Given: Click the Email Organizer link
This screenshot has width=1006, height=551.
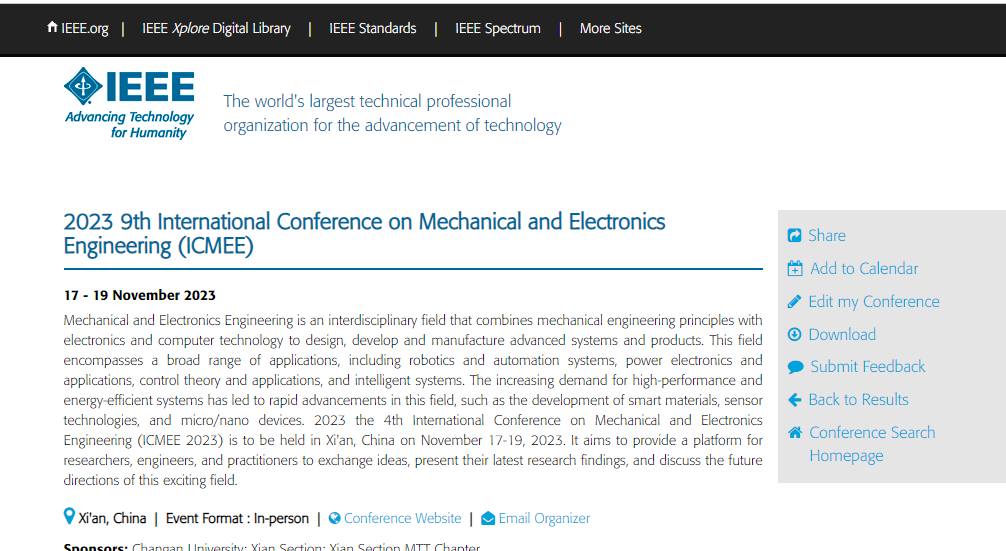Looking at the screenshot, I should (544, 518).
